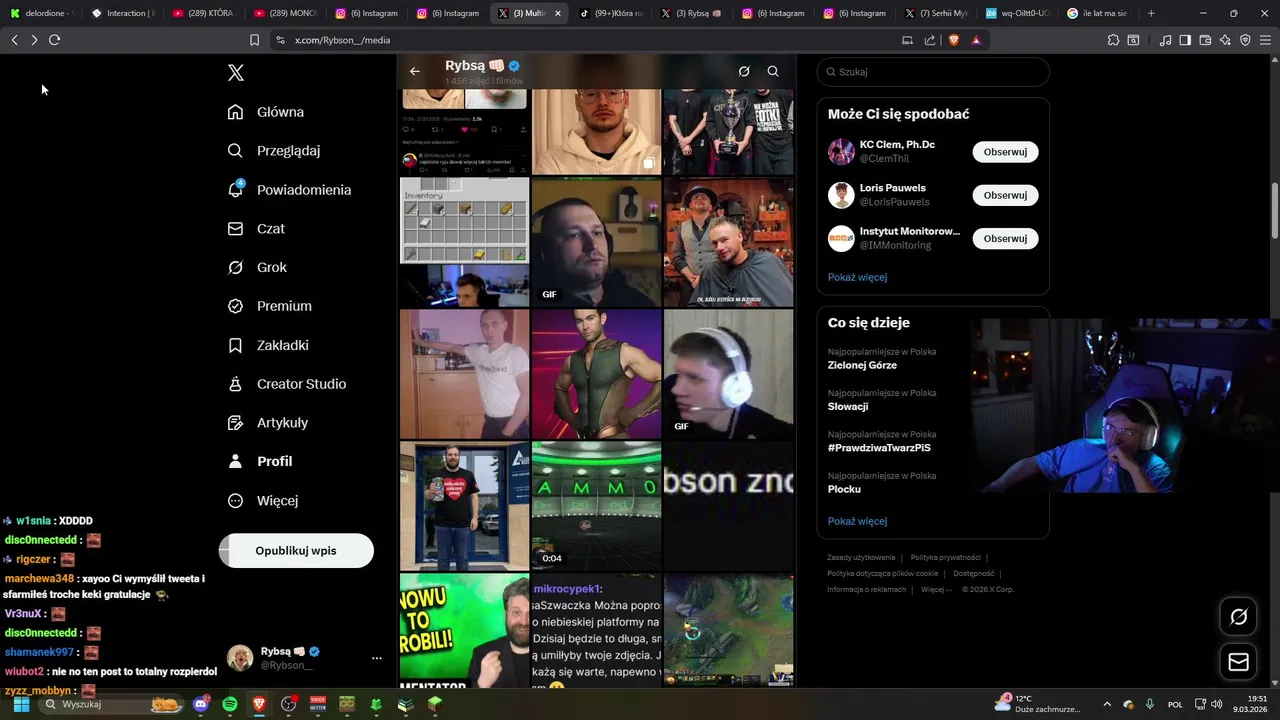
Task: Open Przeglądaj explore page
Action: [274, 151]
